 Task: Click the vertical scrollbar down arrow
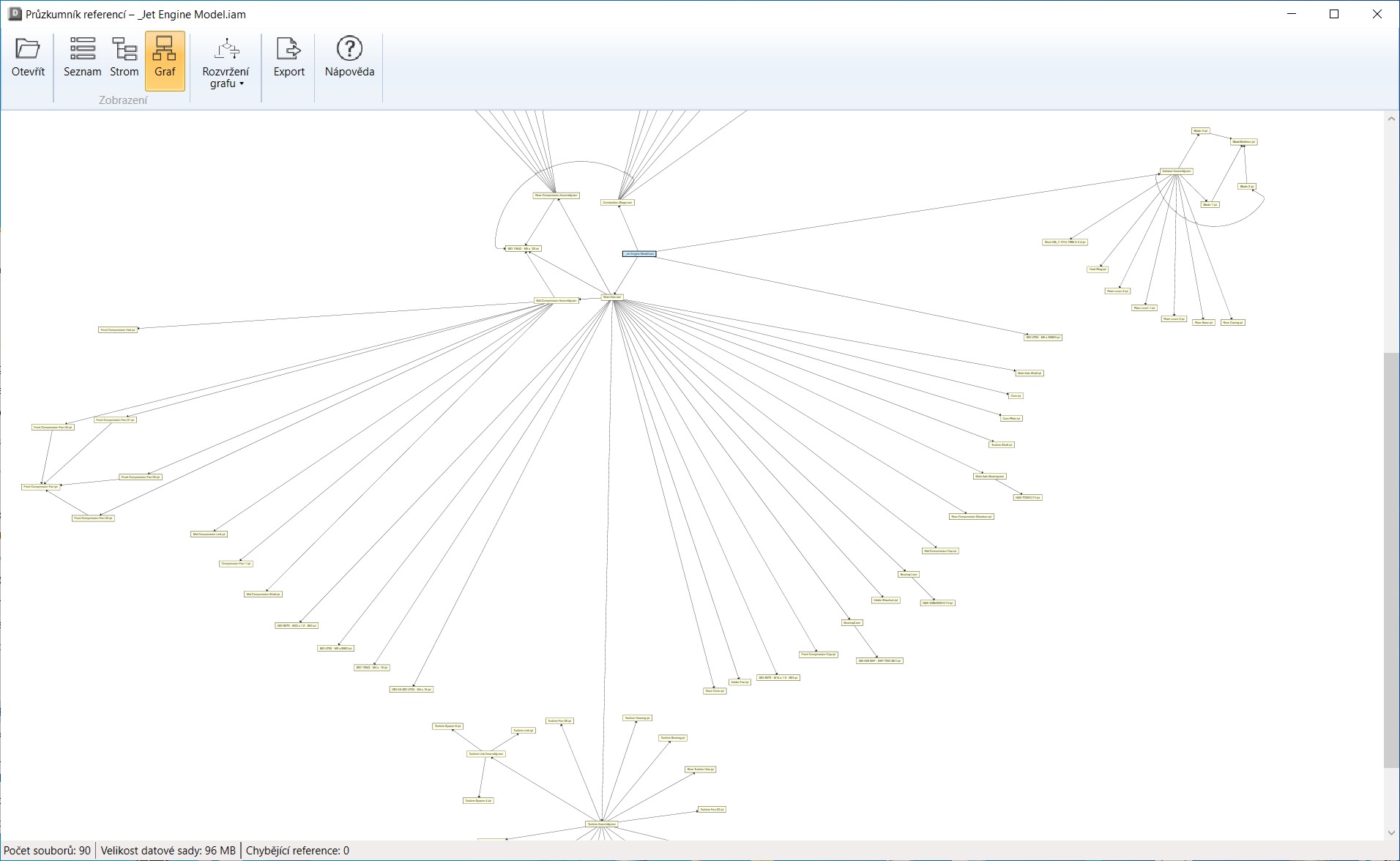(x=1391, y=832)
